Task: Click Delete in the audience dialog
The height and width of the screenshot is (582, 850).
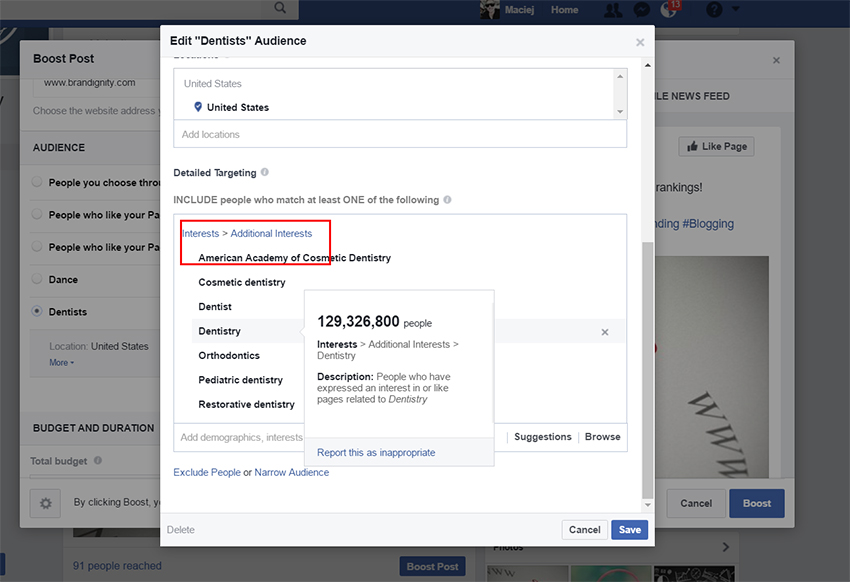Action: (x=181, y=529)
